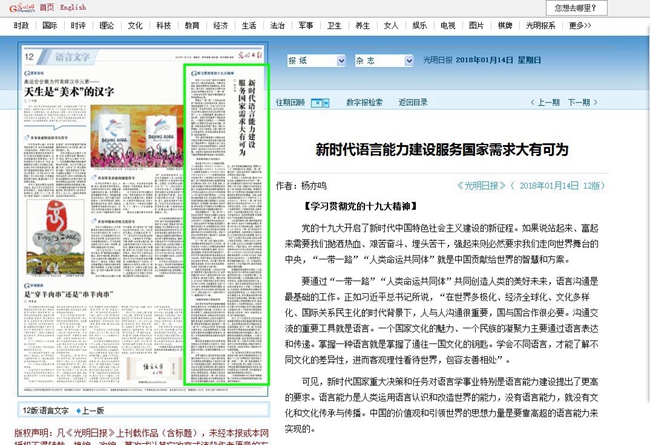Go to previous page with 上一期

coord(547,102)
